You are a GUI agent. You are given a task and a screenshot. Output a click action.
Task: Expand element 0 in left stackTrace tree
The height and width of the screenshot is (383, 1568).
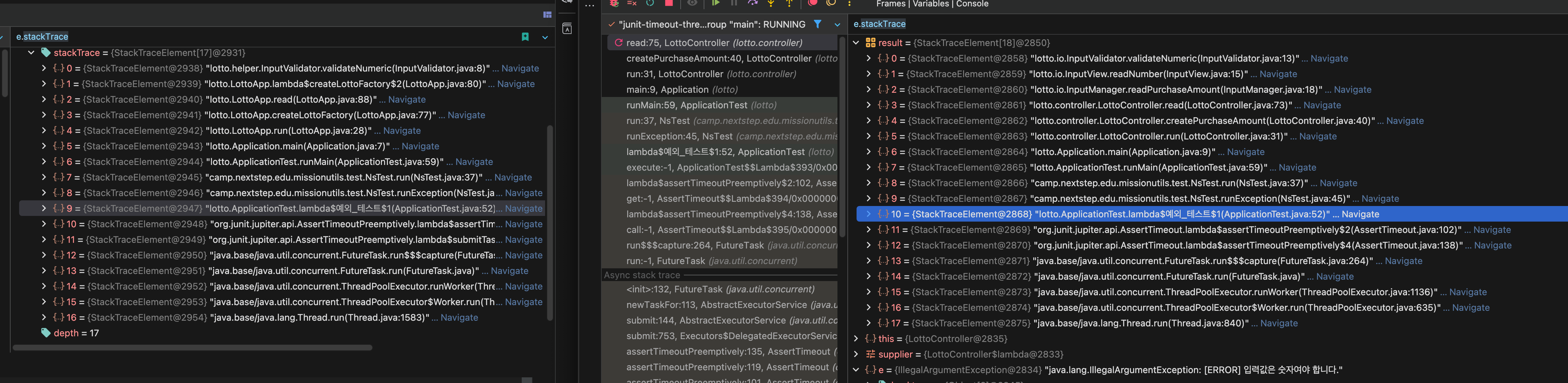click(44, 68)
